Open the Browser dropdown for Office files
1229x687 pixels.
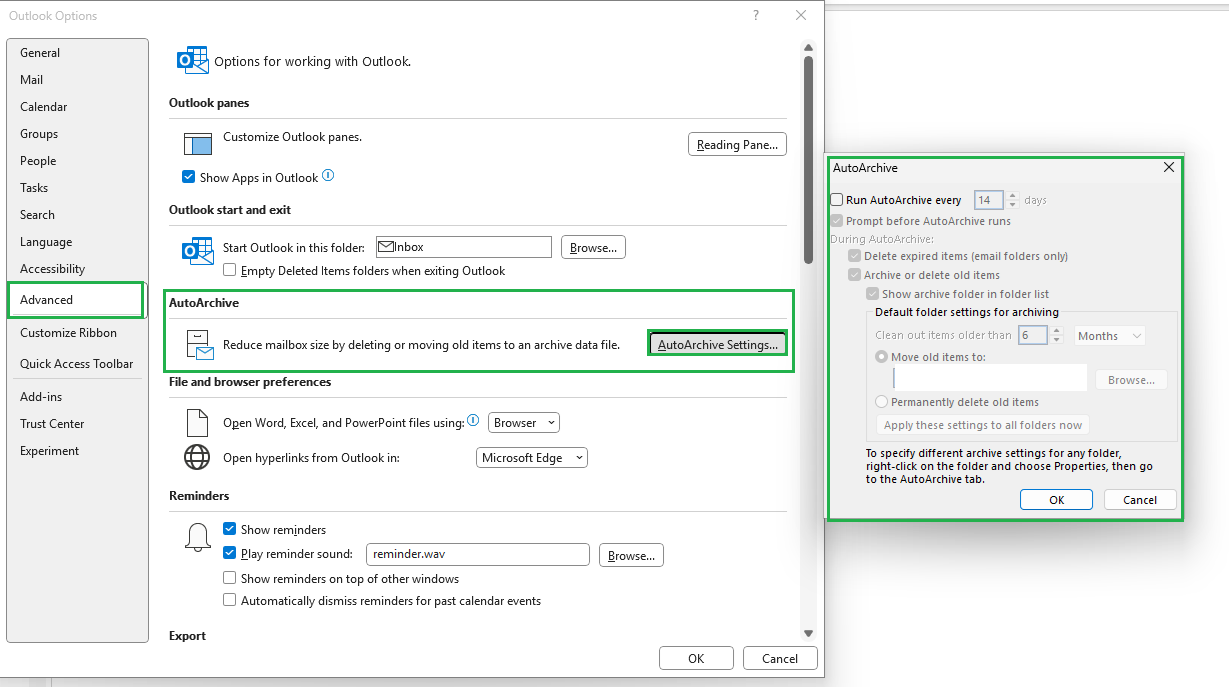tap(524, 422)
